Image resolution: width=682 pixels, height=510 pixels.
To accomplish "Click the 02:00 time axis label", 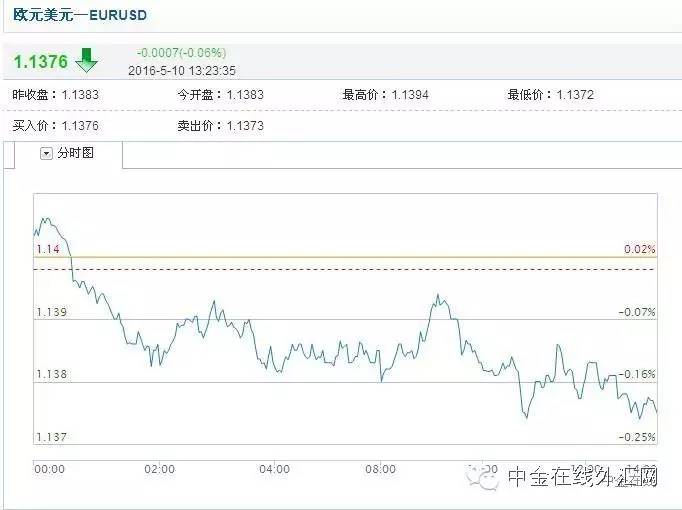I will [x=160, y=470].
